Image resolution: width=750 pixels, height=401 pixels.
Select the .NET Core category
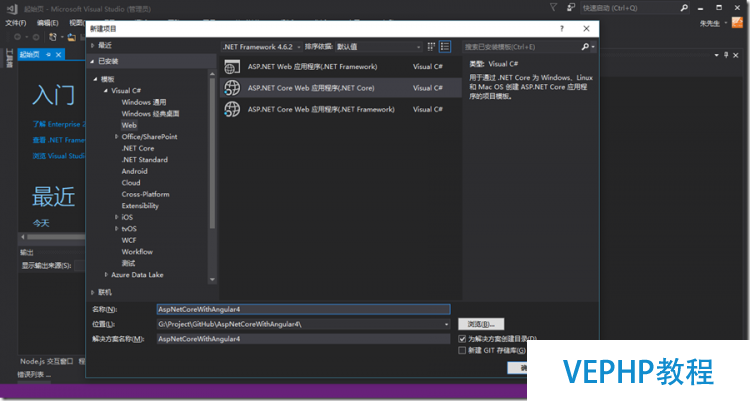click(138, 148)
